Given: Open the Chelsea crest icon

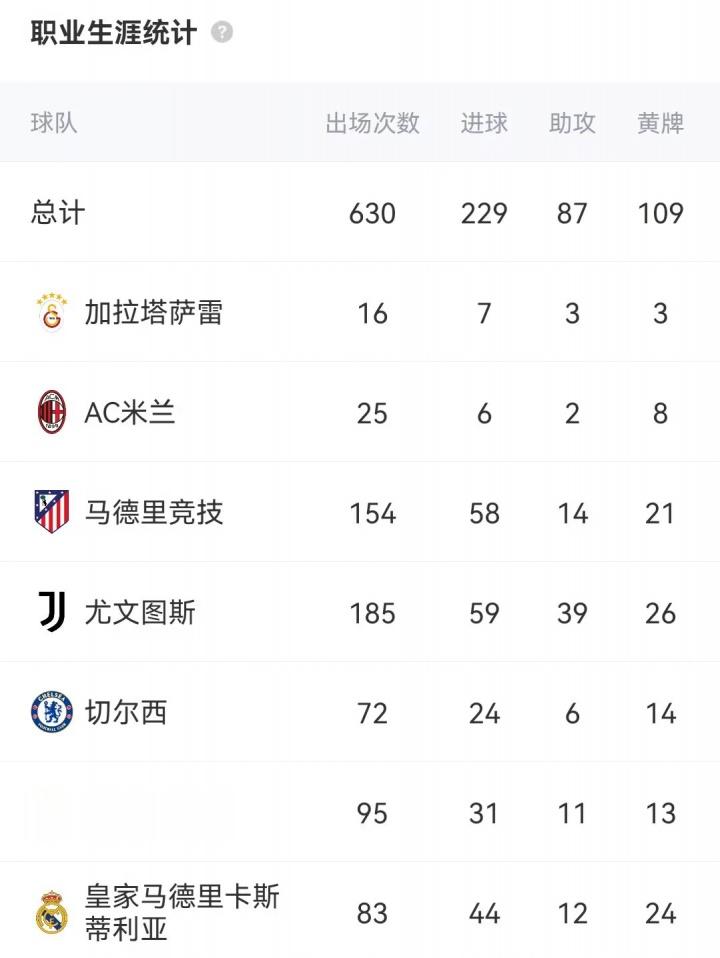Looking at the screenshot, I should click(52, 712).
